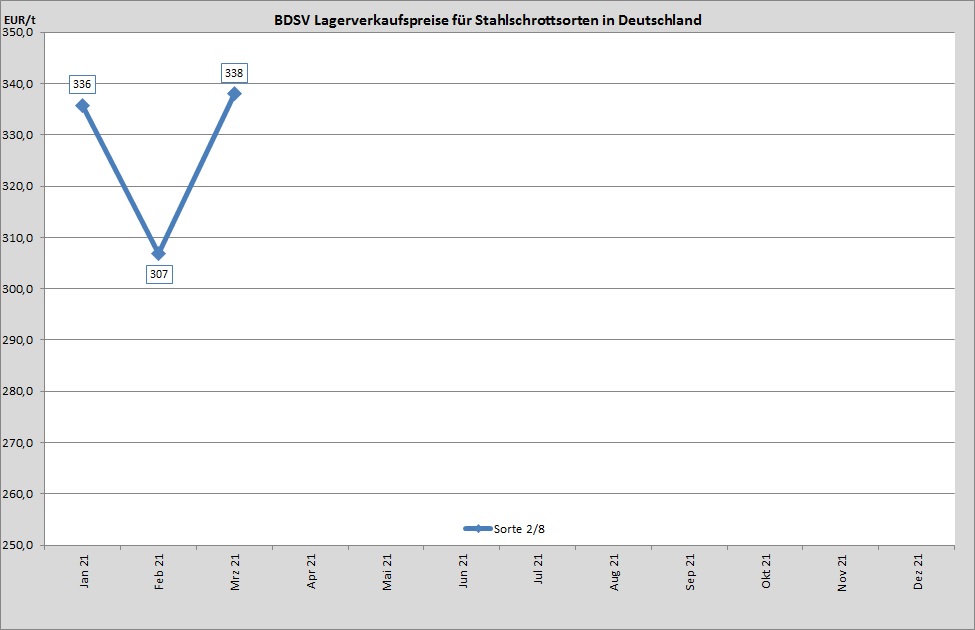Click the EUR/t axis unit label
975x630 pixels.
click(x=19, y=18)
